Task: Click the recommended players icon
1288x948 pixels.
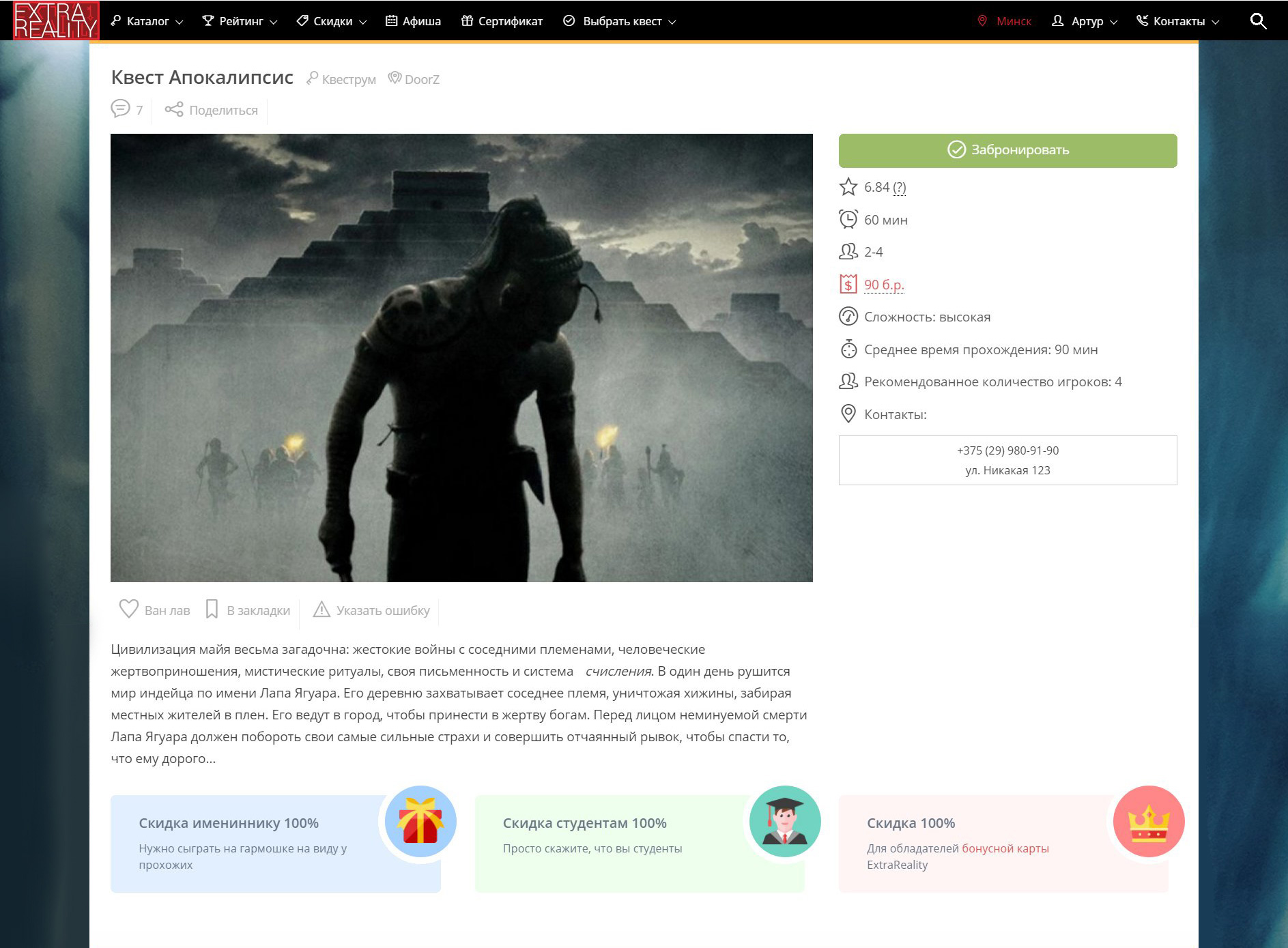Action: pyautogui.click(x=848, y=382)
